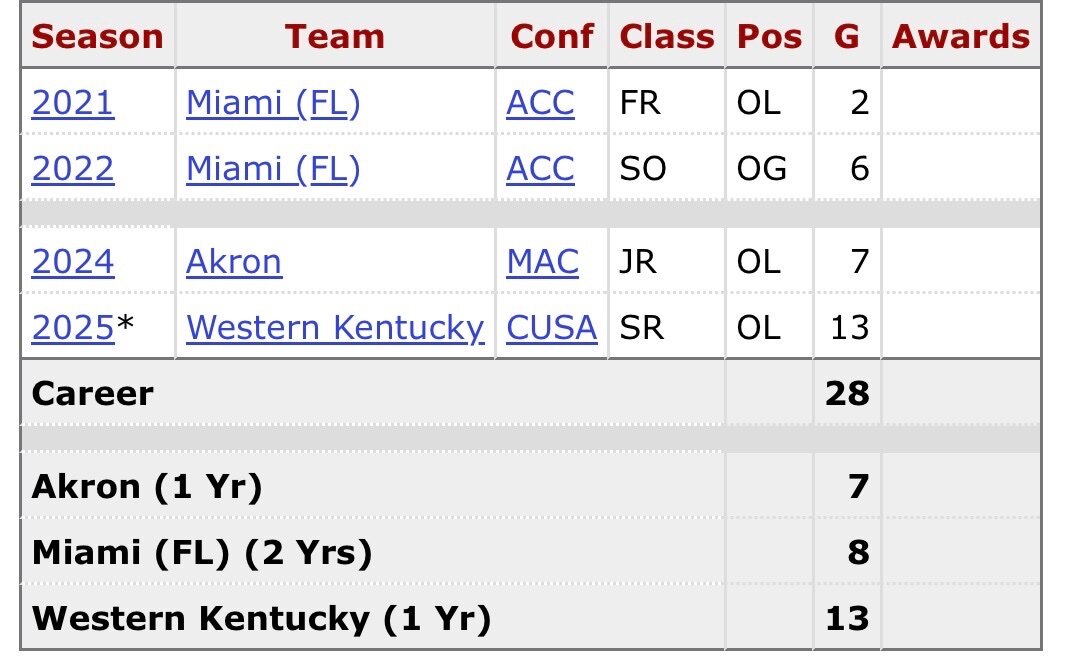This screenshot has height=671, width=1073.
Task: Sort by the Class column header
Action: coord(667,37)
